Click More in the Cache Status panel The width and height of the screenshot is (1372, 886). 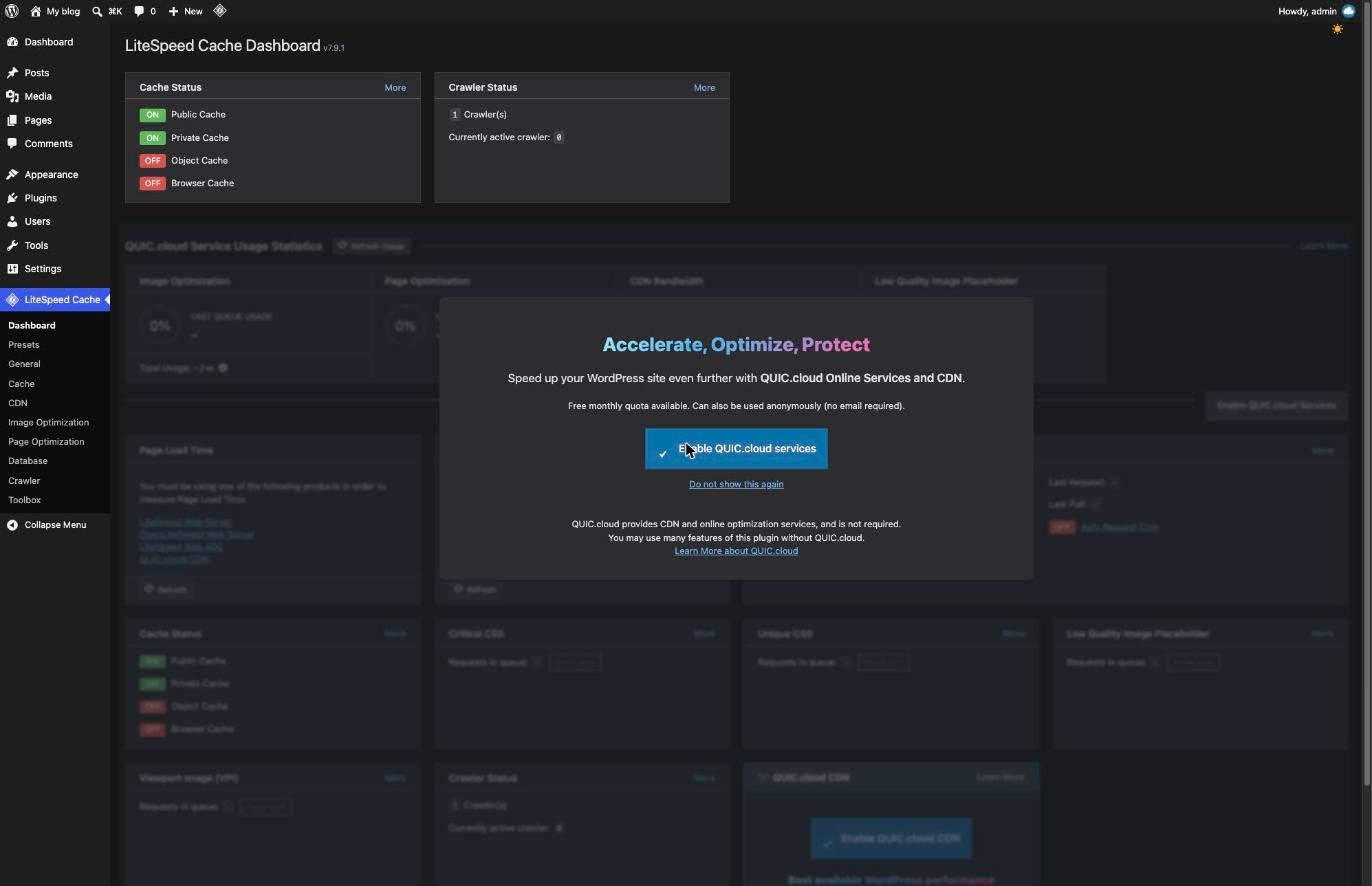[x=395, y=88]
